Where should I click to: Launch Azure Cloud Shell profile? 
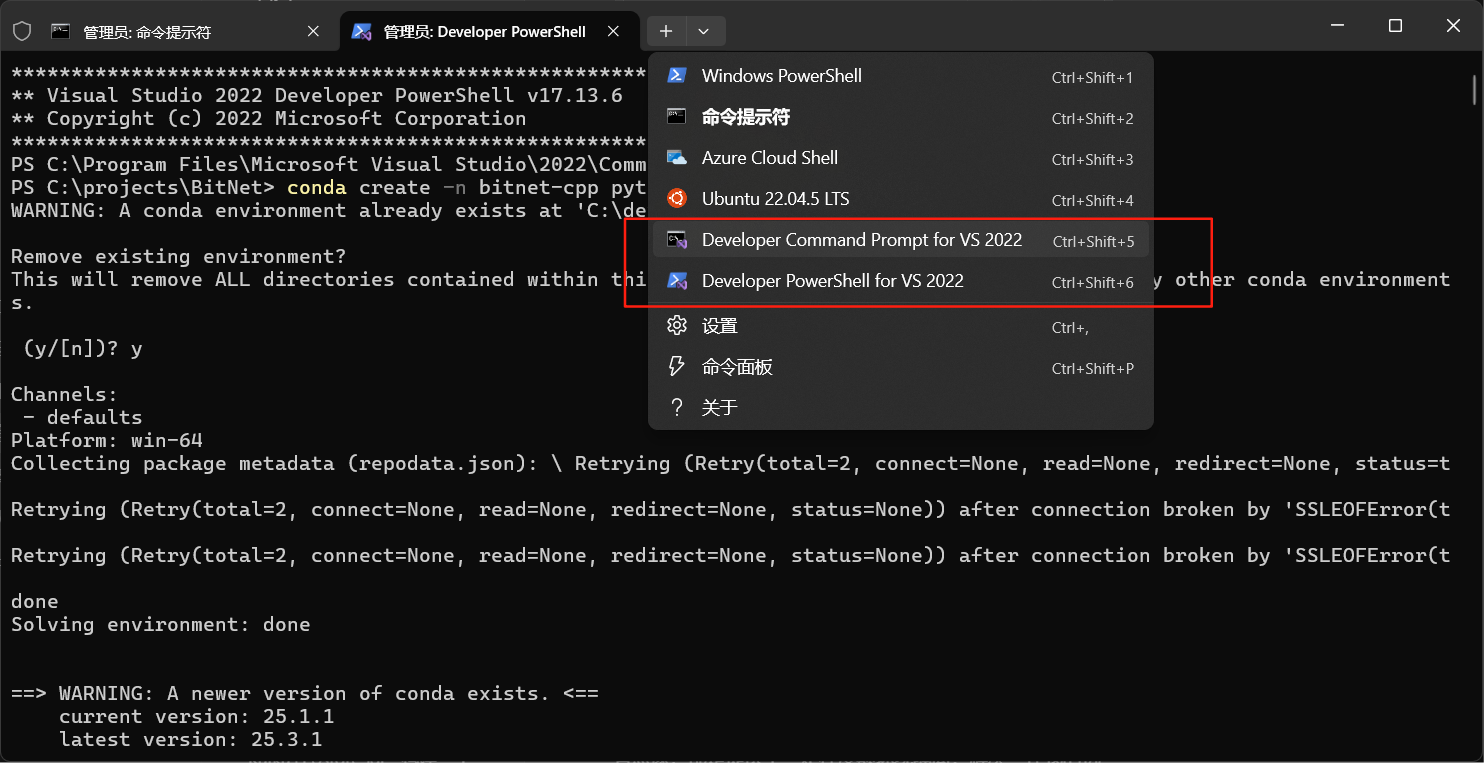point(900,158)
